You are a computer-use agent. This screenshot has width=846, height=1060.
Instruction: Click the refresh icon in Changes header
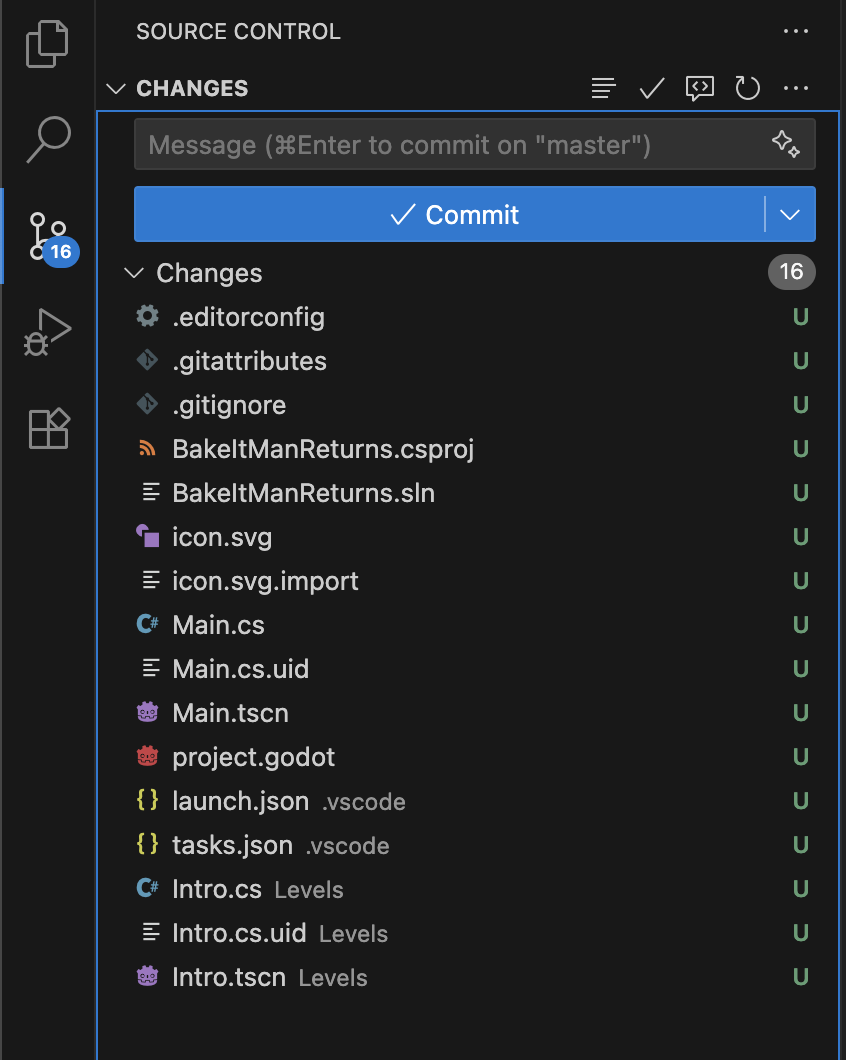[747, 88]
